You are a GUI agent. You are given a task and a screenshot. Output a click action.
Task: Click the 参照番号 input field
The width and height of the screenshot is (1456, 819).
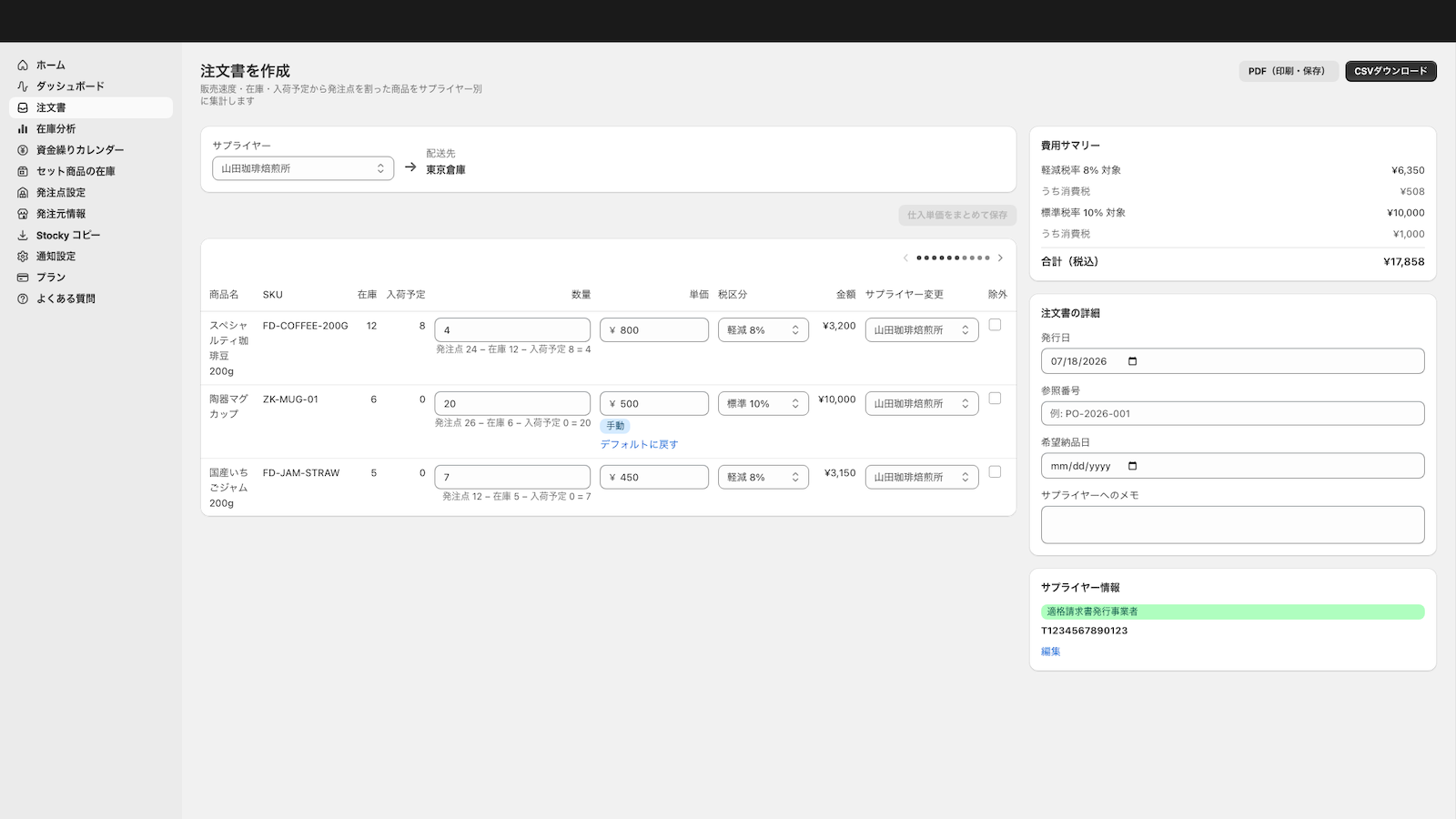tap(1233, 413)
